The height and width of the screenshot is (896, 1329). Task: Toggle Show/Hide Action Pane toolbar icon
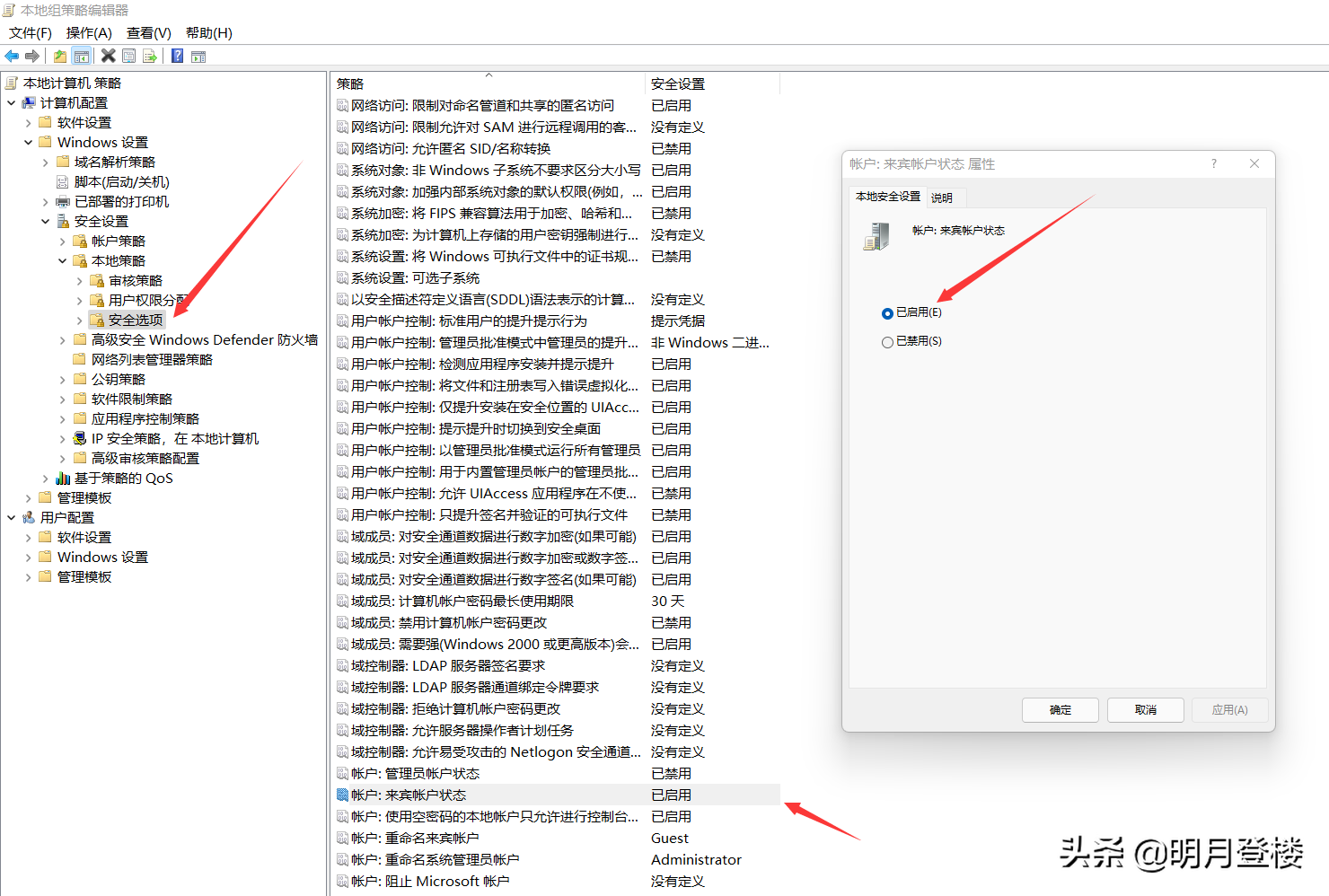click(198, 56)
